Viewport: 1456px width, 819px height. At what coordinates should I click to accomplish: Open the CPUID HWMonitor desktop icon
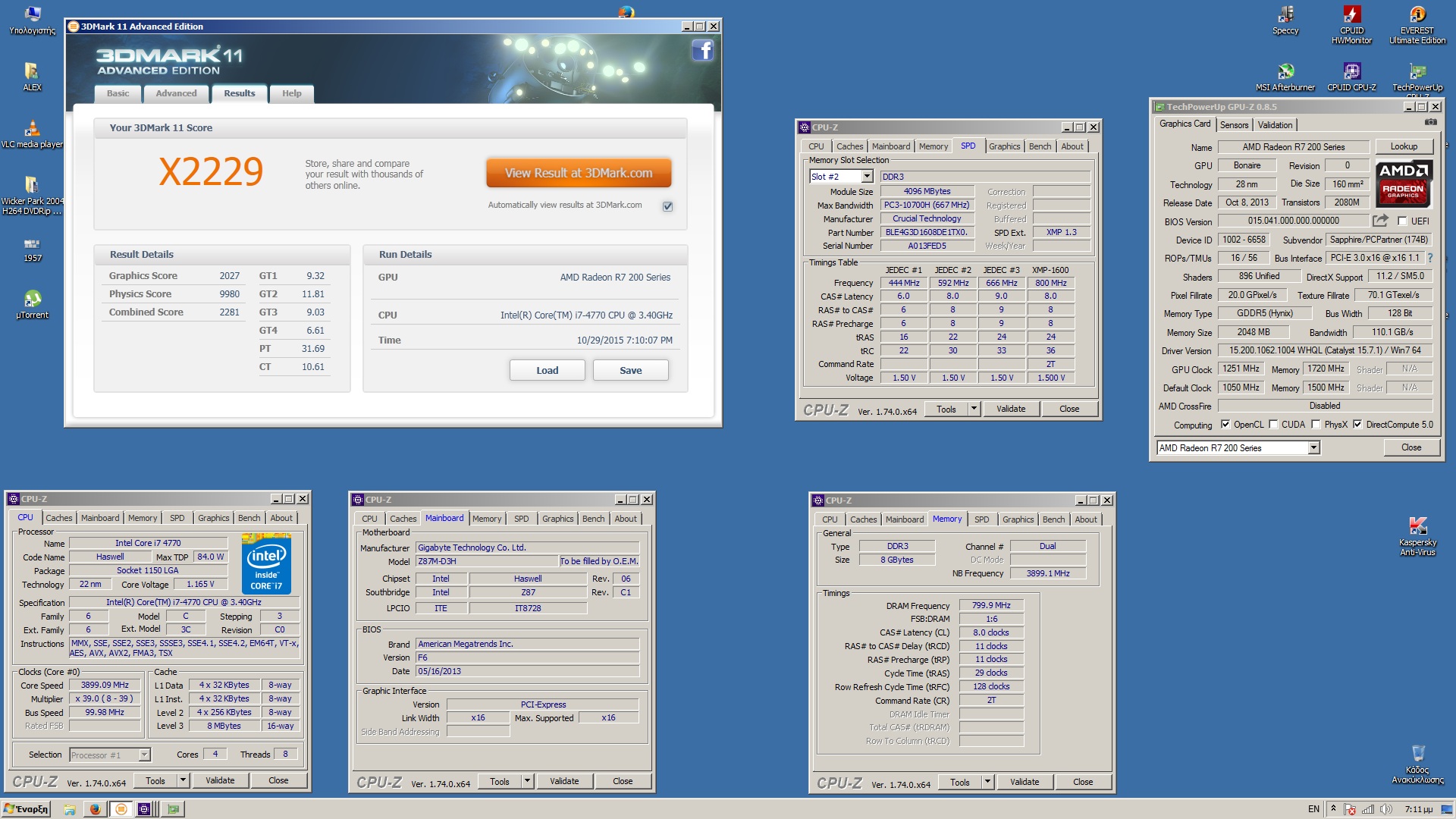coord(1351,25)
